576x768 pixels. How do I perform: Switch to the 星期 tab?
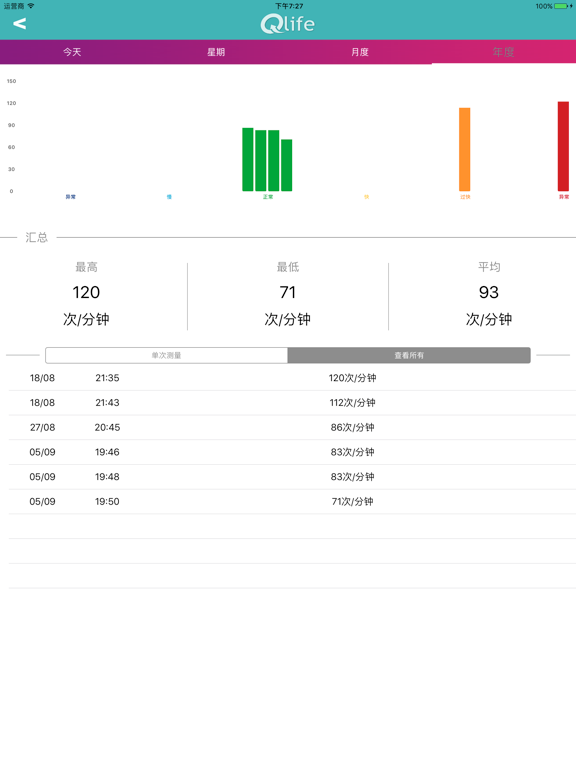(216, 52)
